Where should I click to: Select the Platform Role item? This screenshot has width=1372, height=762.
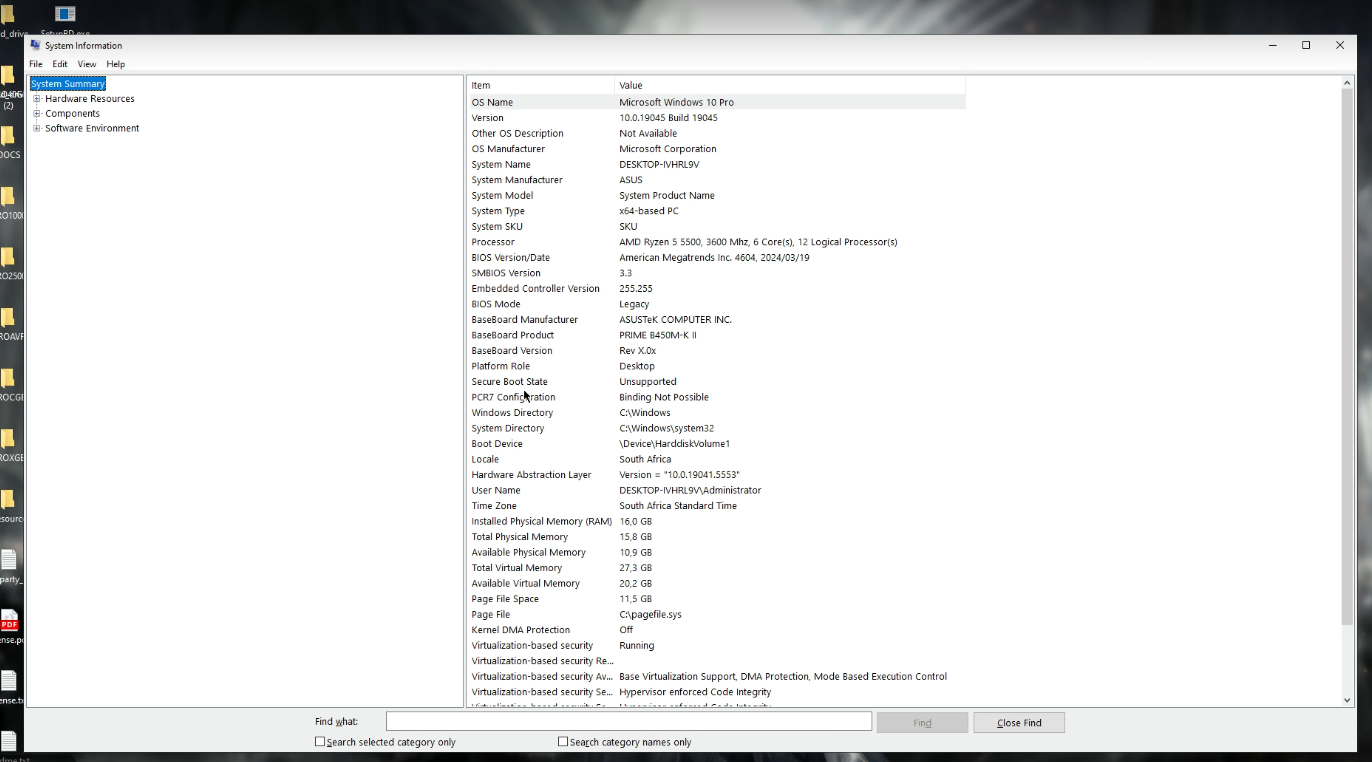pos(500,366)
